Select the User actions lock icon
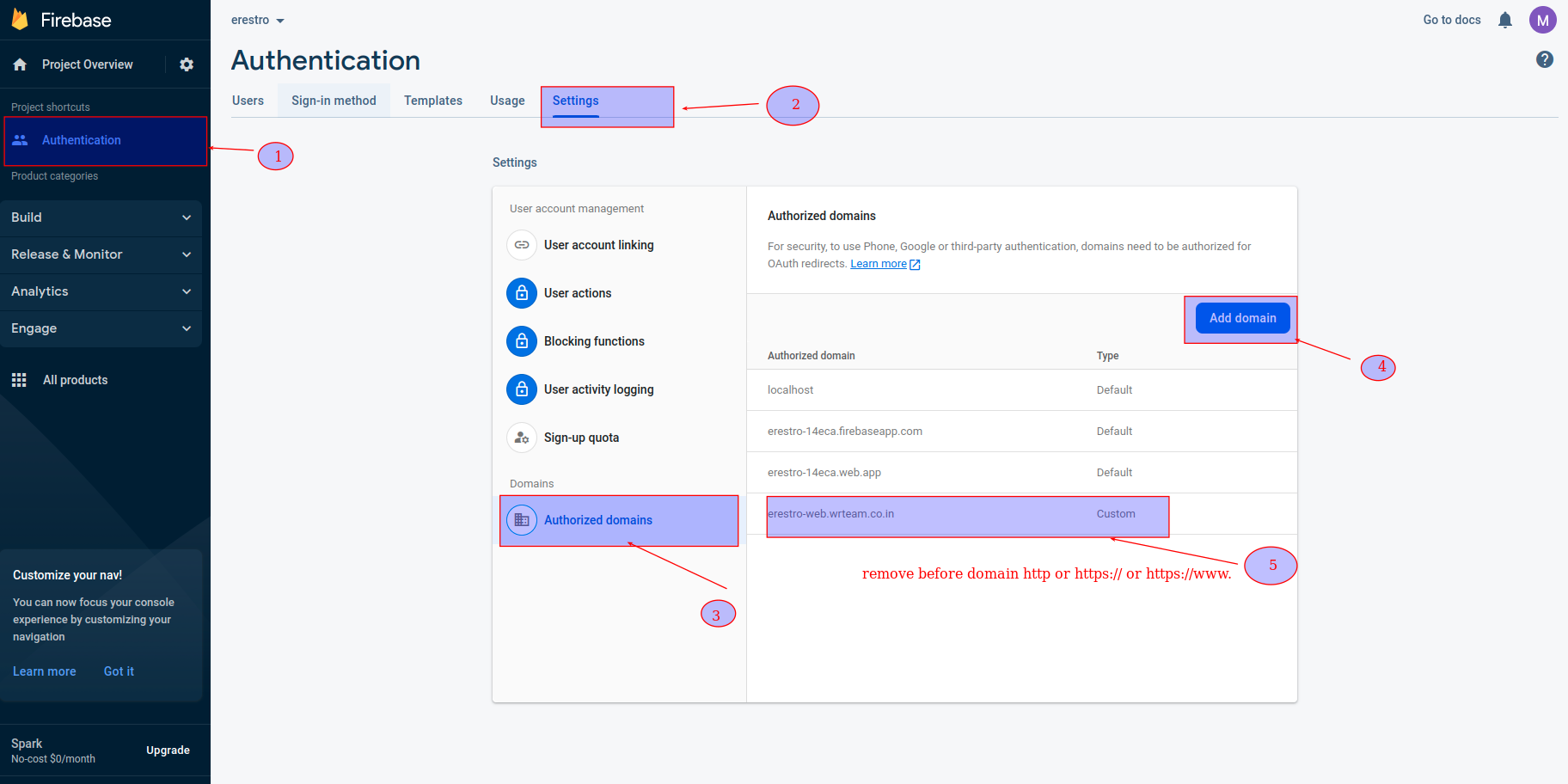 click(x=522, y=292)
